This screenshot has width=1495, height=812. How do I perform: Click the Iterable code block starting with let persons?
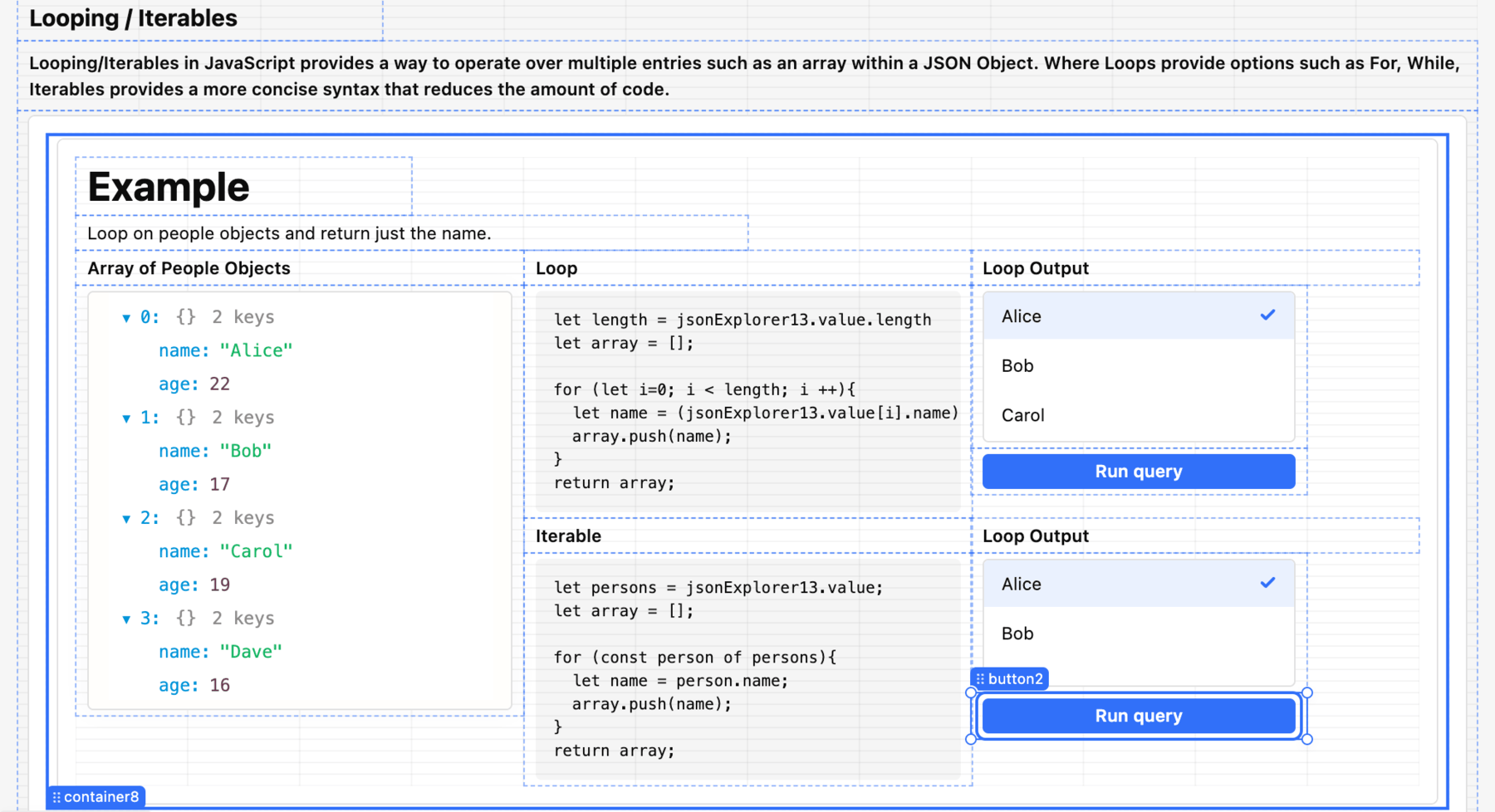pyautogui.click(x=747, y=668)
